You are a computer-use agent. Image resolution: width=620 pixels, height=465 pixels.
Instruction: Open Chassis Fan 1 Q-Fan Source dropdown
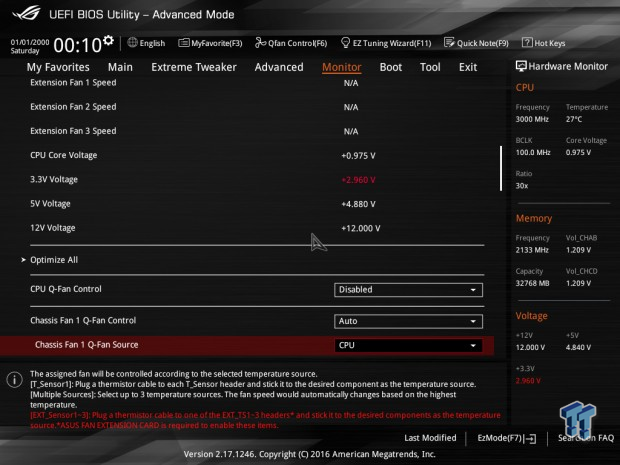pos(408,345)
